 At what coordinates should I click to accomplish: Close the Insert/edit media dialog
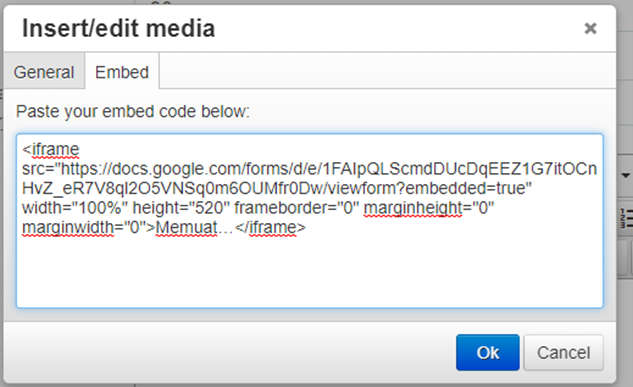[x=590, y=28]
